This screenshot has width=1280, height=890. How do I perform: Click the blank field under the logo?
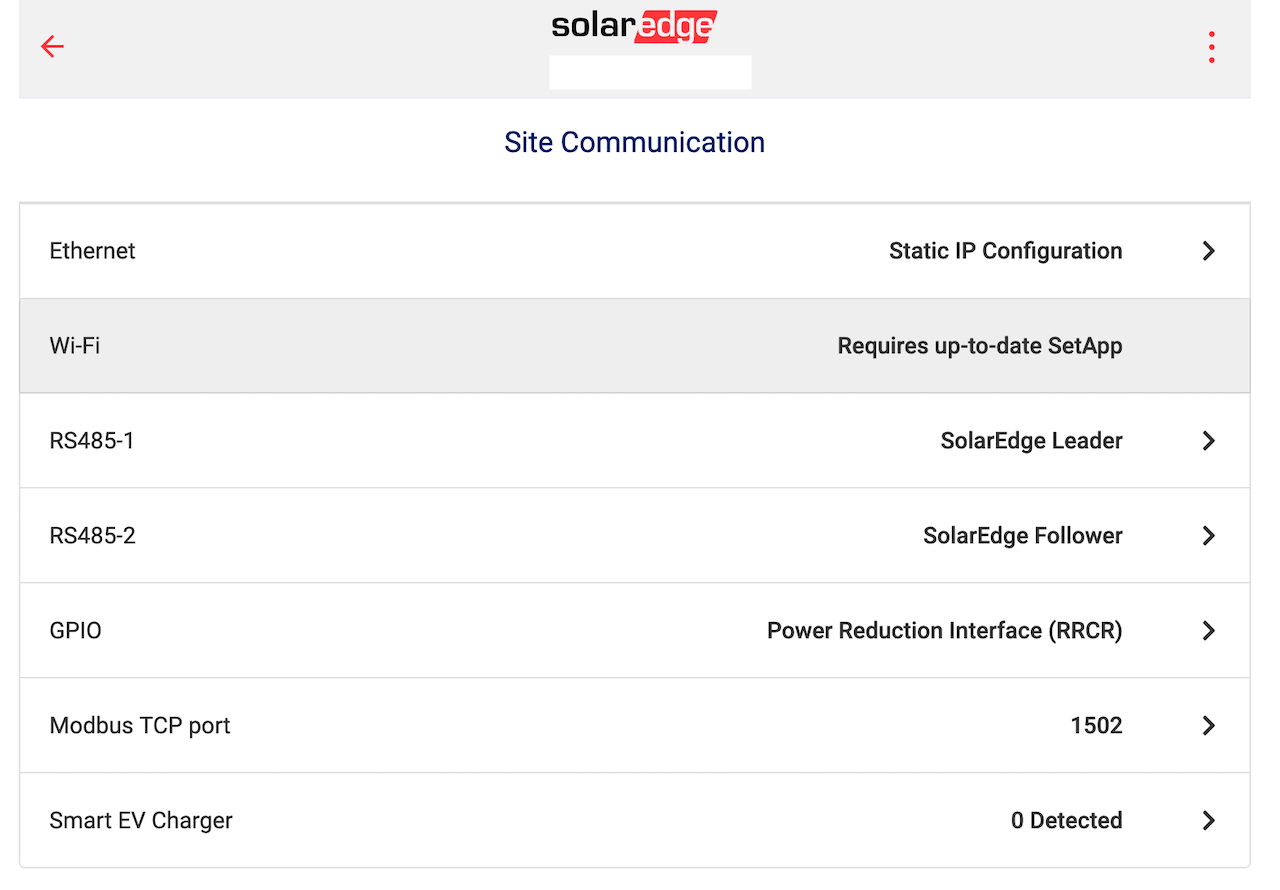(650, 73)
